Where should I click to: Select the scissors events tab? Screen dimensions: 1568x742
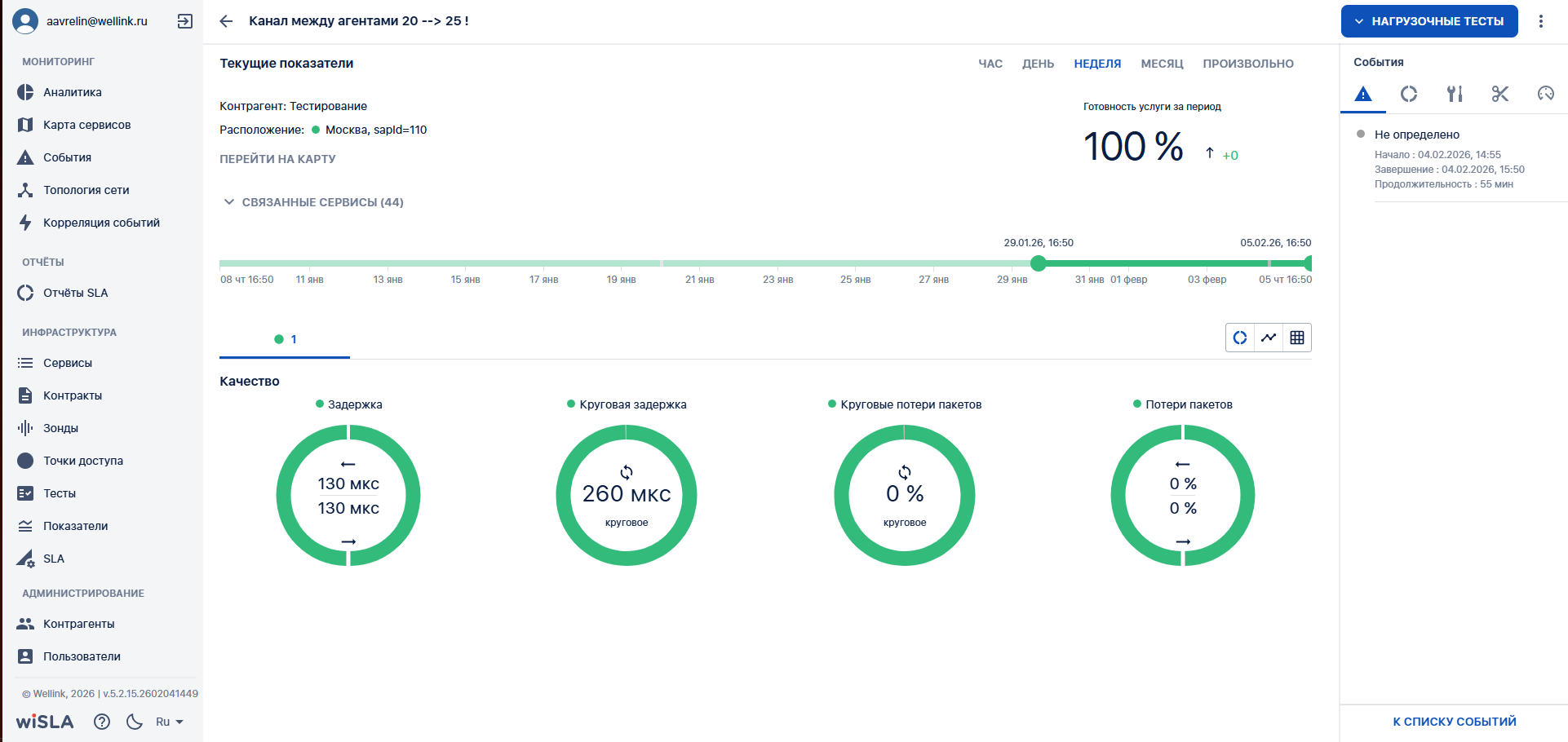point(1499,94)
